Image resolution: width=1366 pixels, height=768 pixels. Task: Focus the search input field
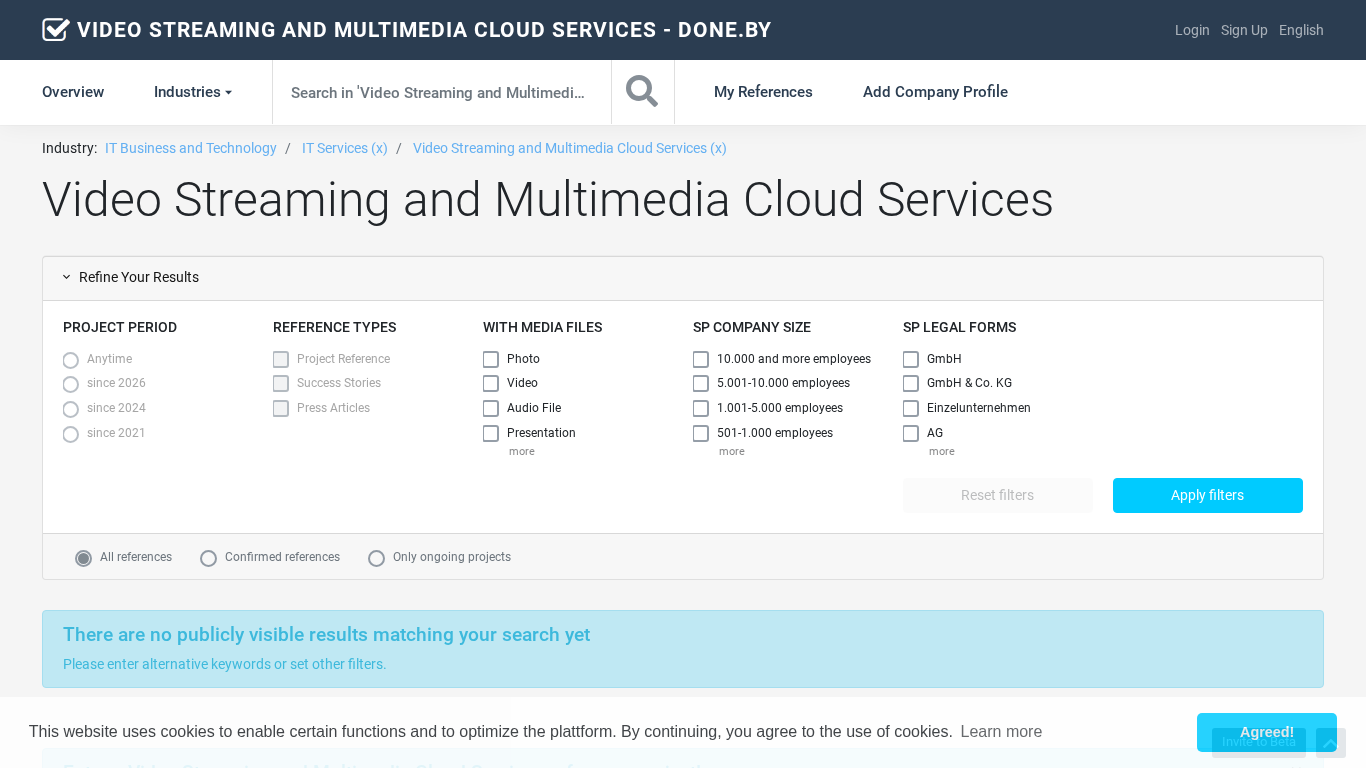[440, 93]
